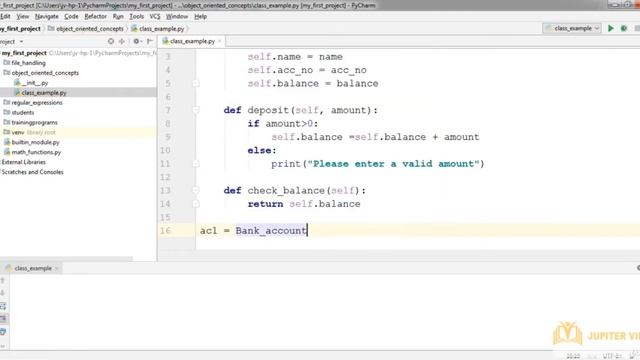This screenshot has width=640, height=360.
Task: Open the Code menu
Action: click(x=71, y=16)
